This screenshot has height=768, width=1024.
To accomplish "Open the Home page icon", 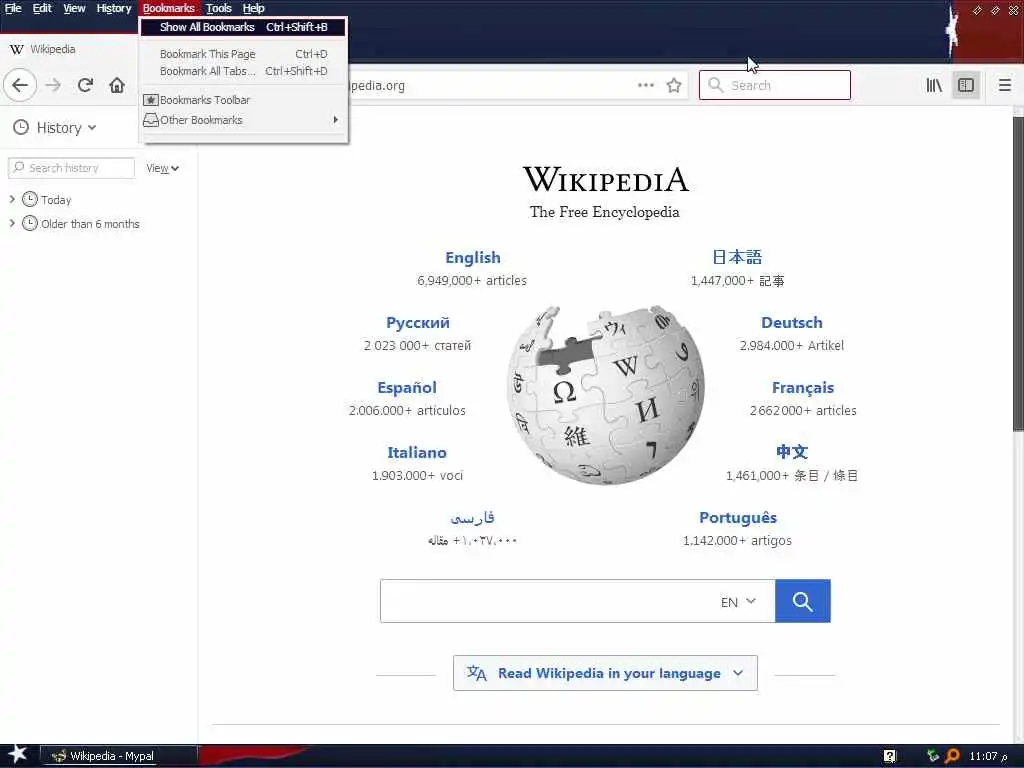I will 117,85.
